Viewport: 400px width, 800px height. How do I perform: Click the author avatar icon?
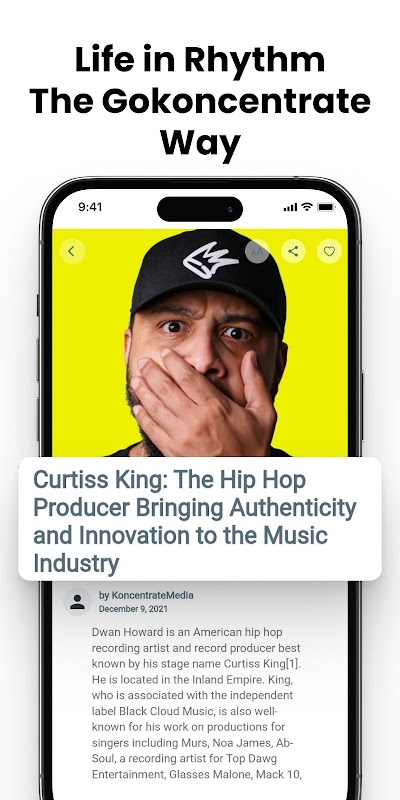click(x=78, y=602)
